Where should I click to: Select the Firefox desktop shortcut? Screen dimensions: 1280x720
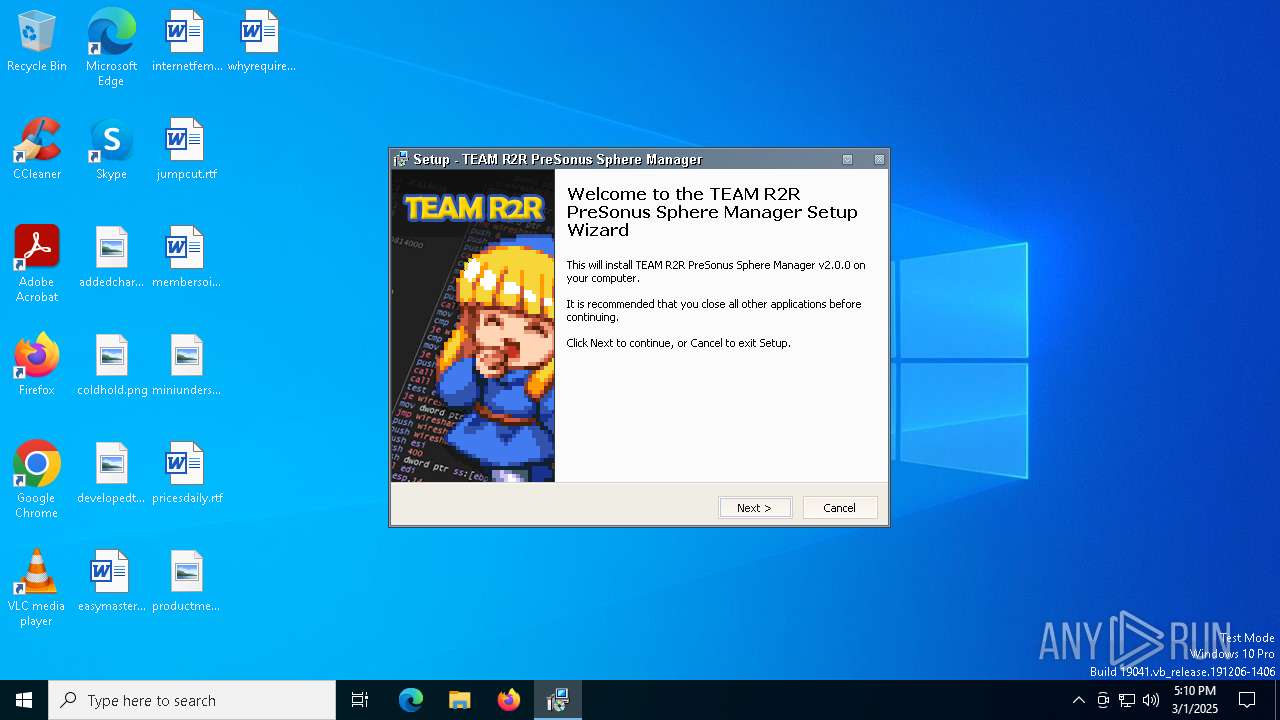(x=37, y=366)
